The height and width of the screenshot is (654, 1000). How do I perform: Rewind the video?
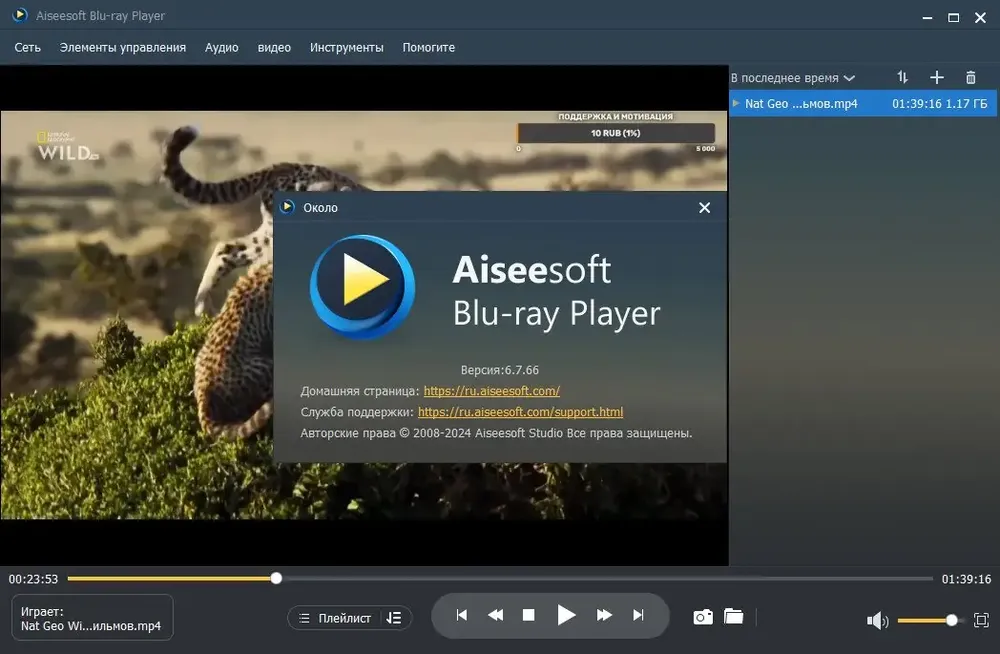[496, 615]
